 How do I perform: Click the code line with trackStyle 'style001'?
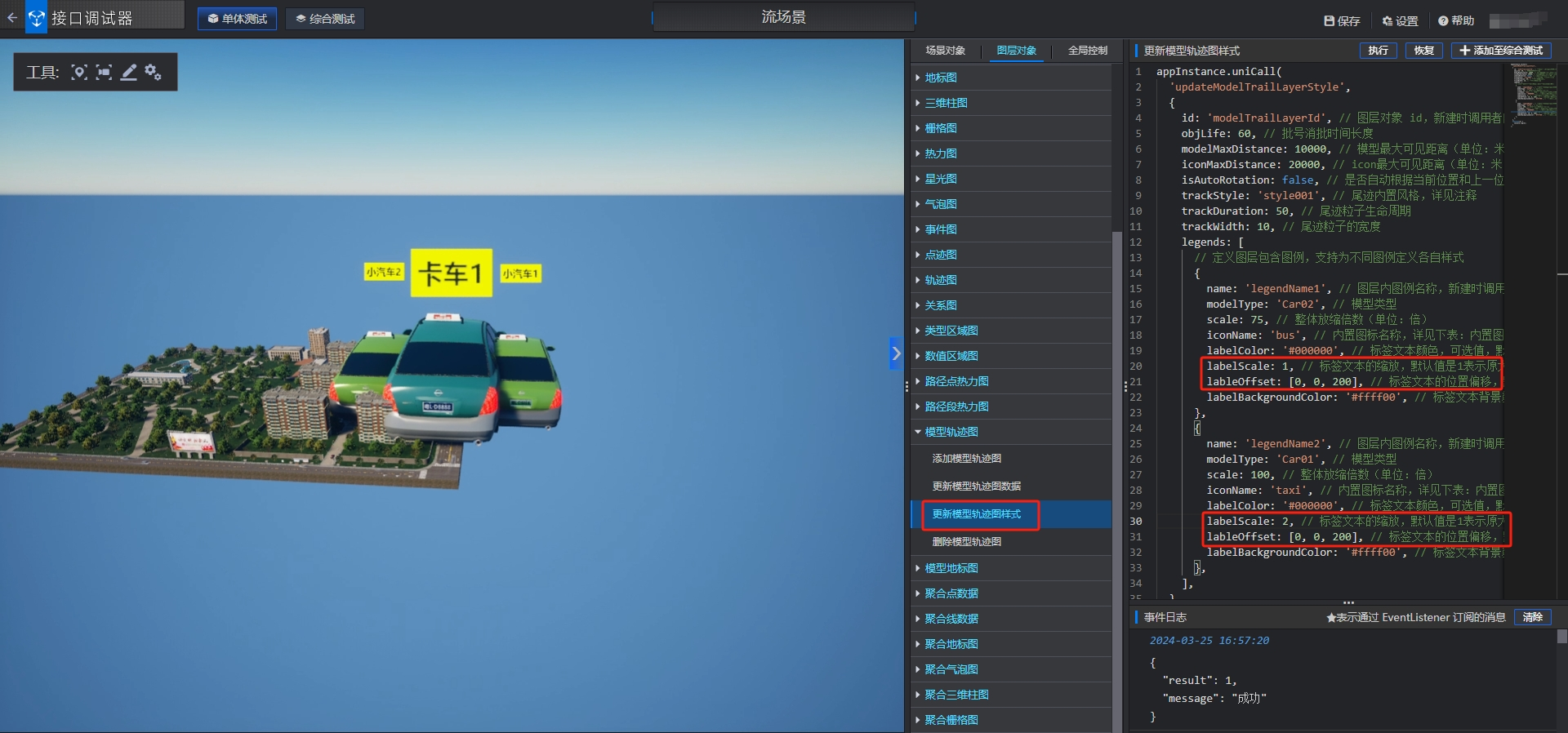click(1329, 196)
